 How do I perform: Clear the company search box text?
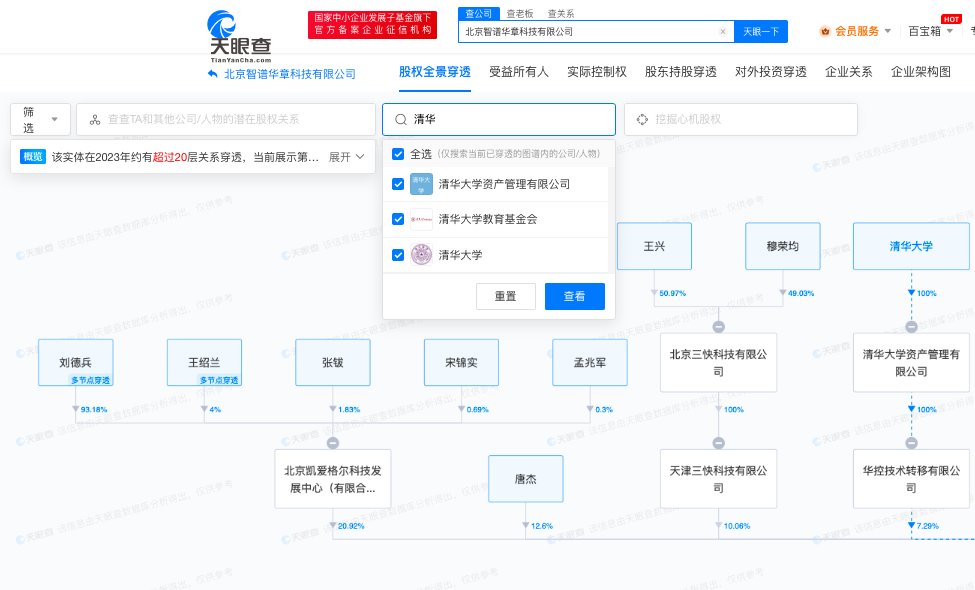coord(722,32)
